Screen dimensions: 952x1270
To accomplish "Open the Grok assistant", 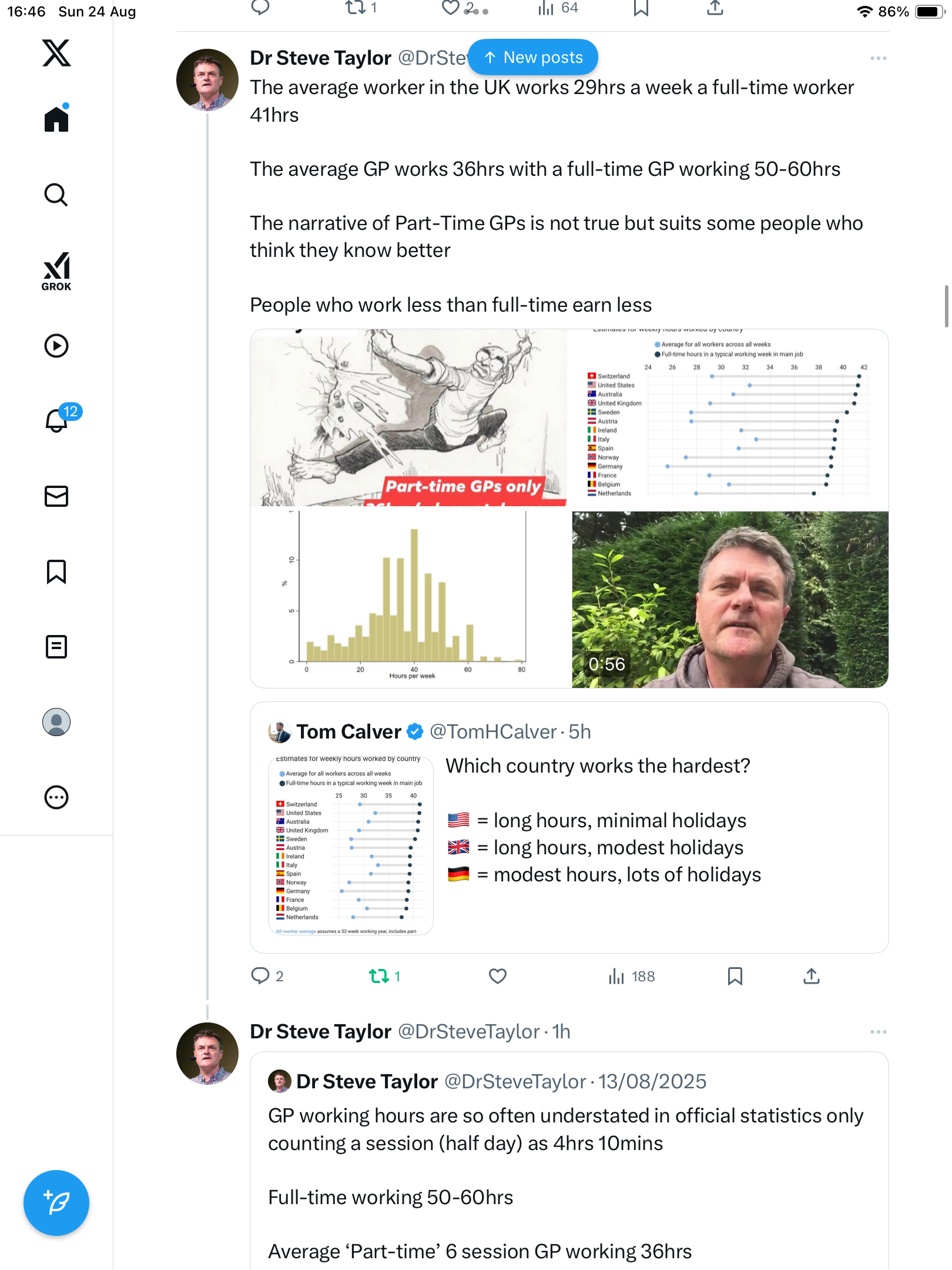I will pos(56,271).
